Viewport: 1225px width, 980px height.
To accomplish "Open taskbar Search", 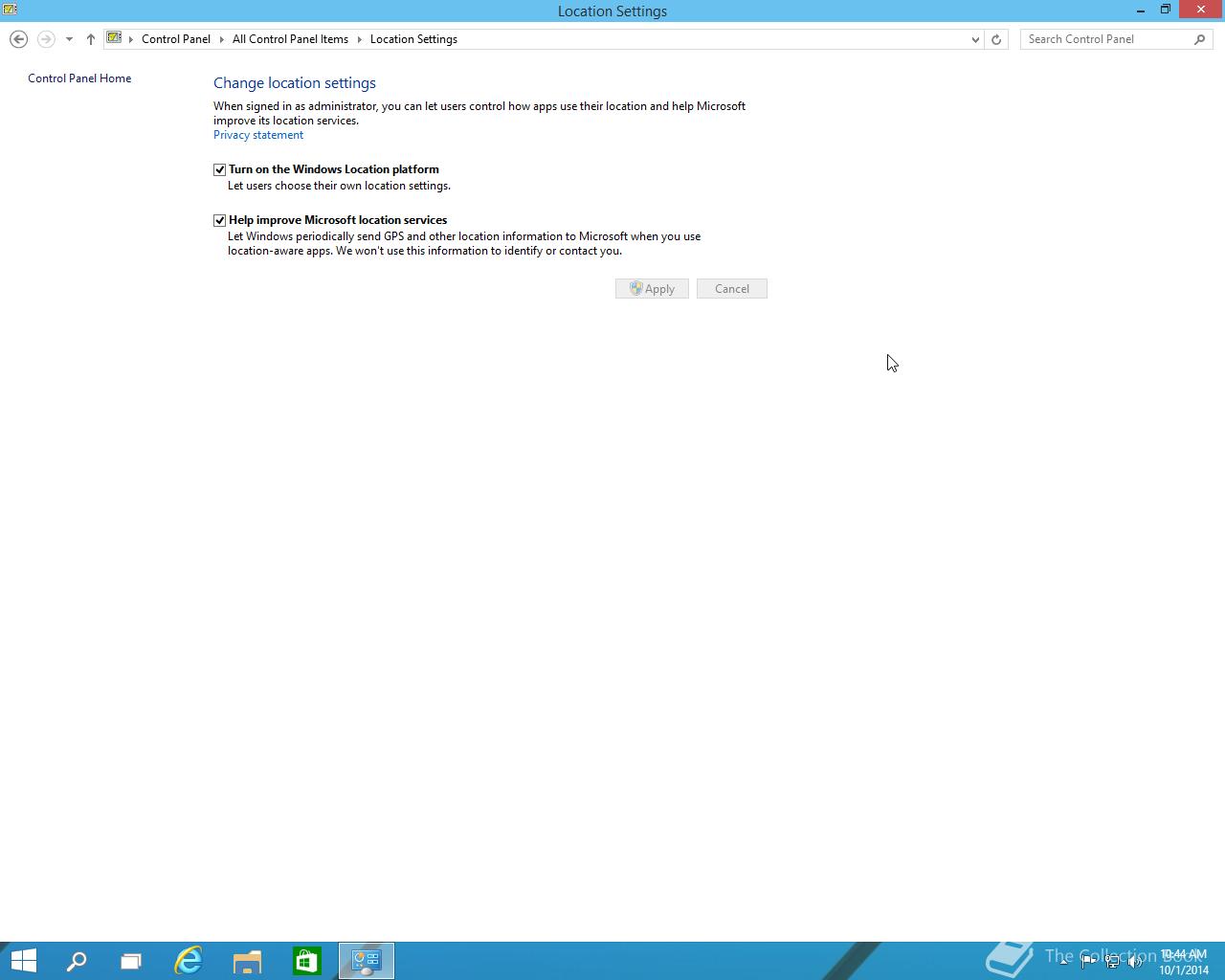I will point(77,961).
